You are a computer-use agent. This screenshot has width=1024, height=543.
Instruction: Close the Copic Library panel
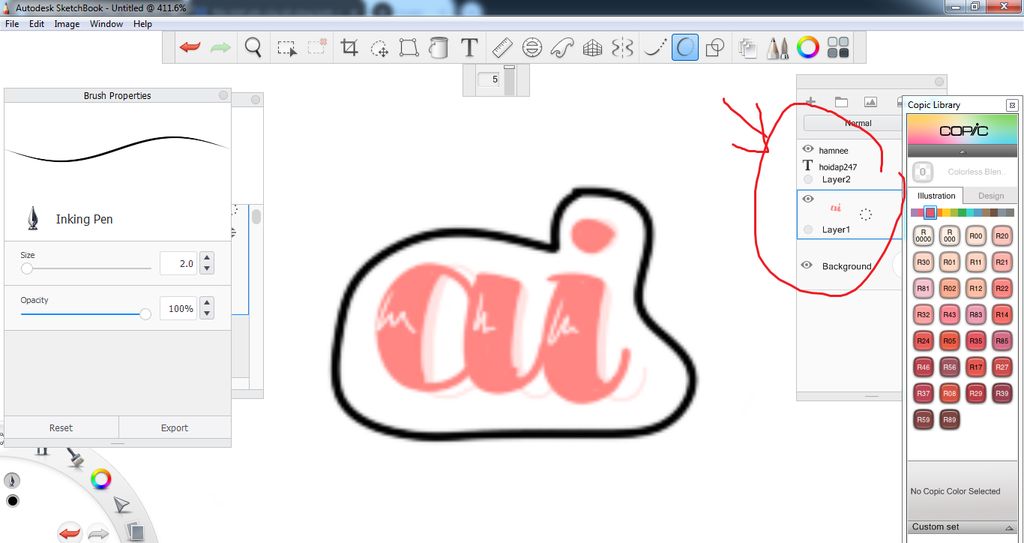[1012, 105]
